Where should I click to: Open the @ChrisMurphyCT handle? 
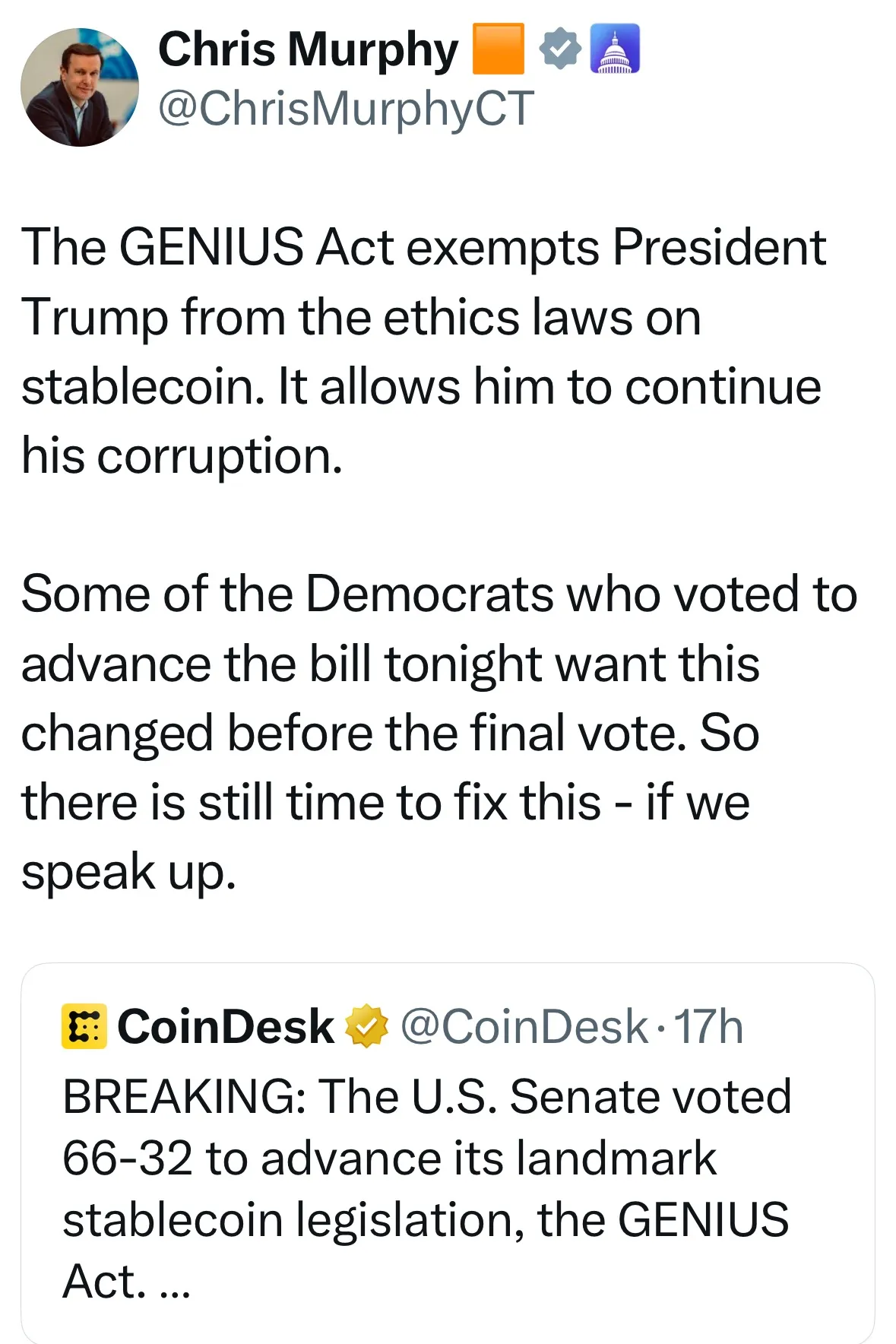(346, 108)
